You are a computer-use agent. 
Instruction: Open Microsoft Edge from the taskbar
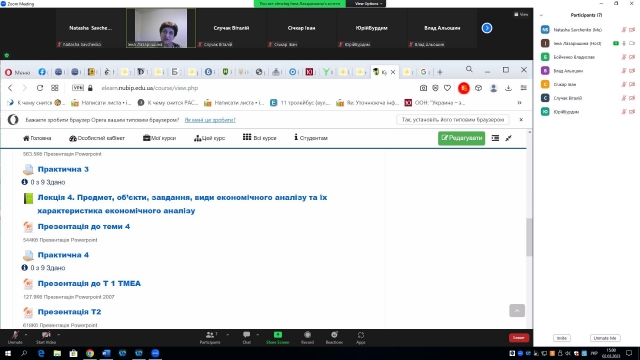pos(41,353)
